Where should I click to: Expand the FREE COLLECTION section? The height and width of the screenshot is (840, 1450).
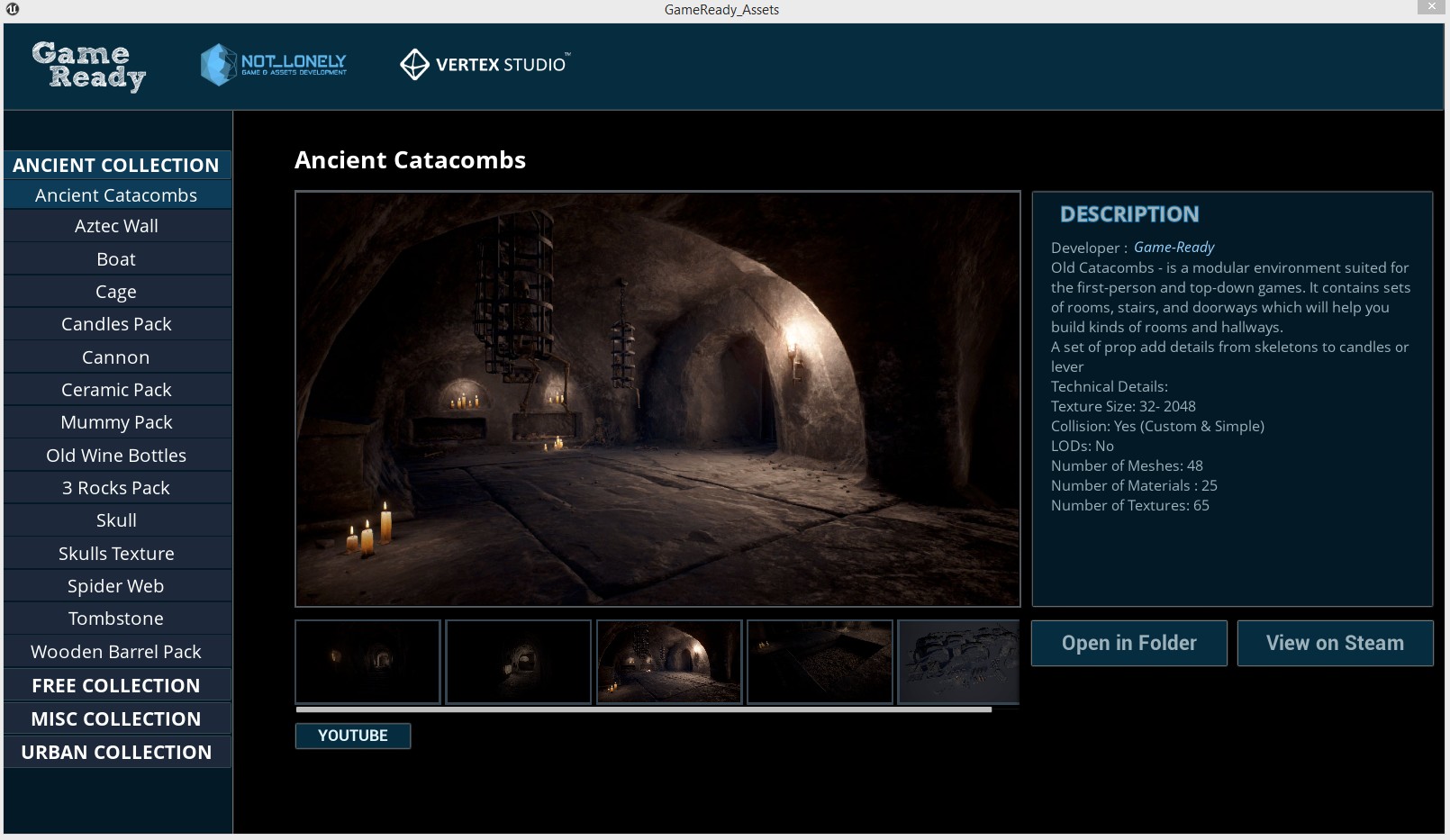pos(116,684)
